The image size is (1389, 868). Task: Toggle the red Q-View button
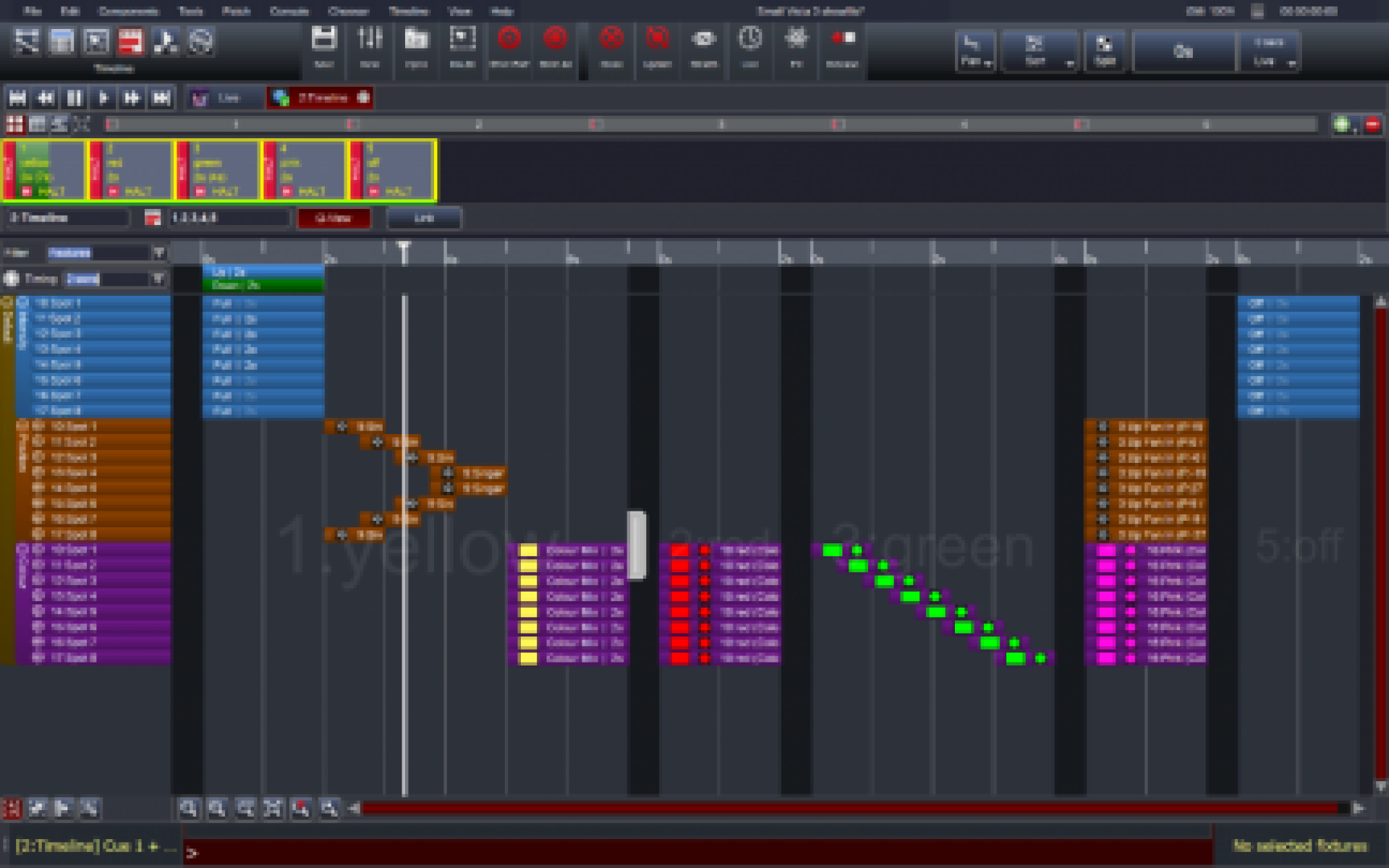coord(334,218)
